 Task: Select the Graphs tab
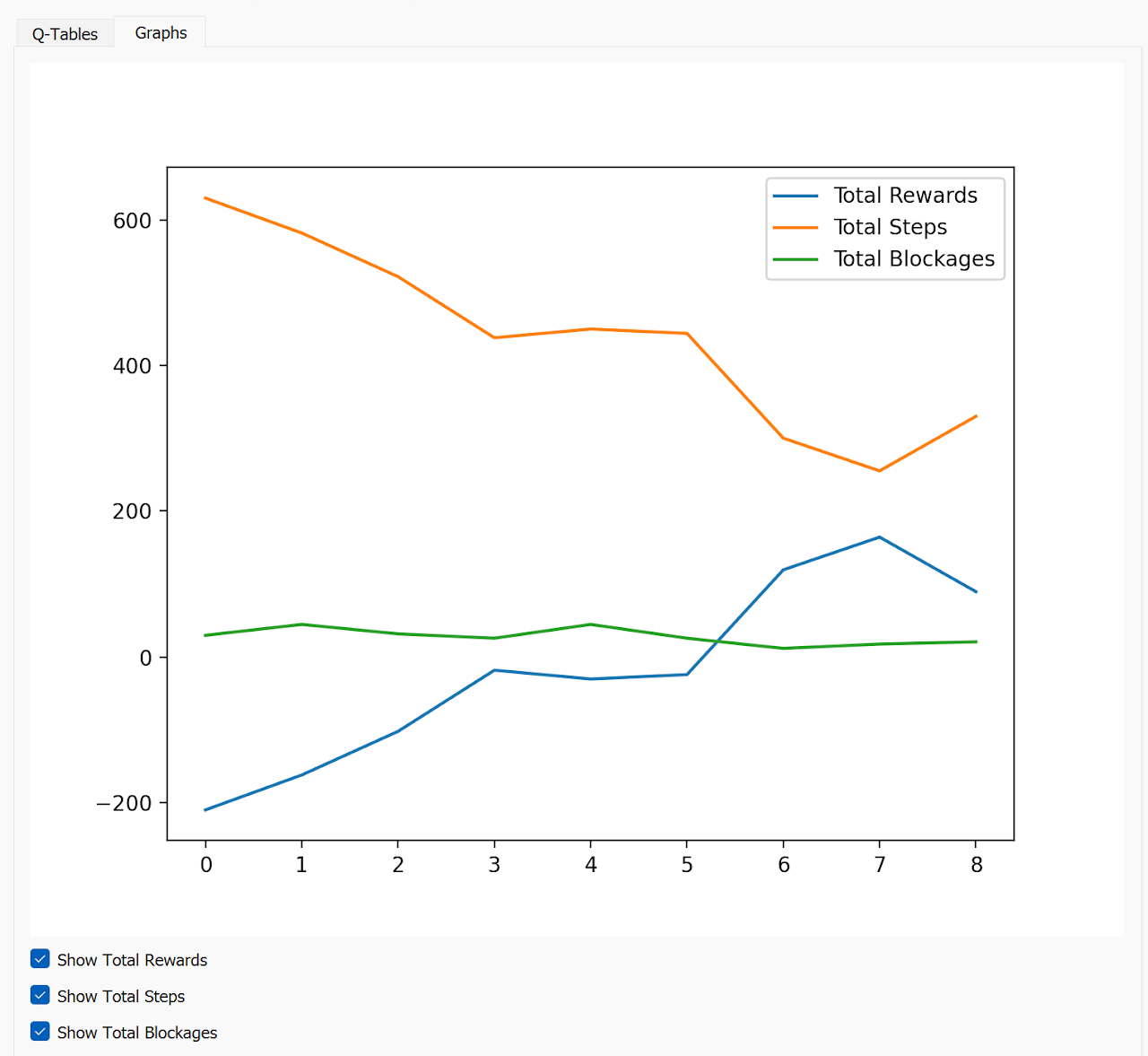pos(161,32)
